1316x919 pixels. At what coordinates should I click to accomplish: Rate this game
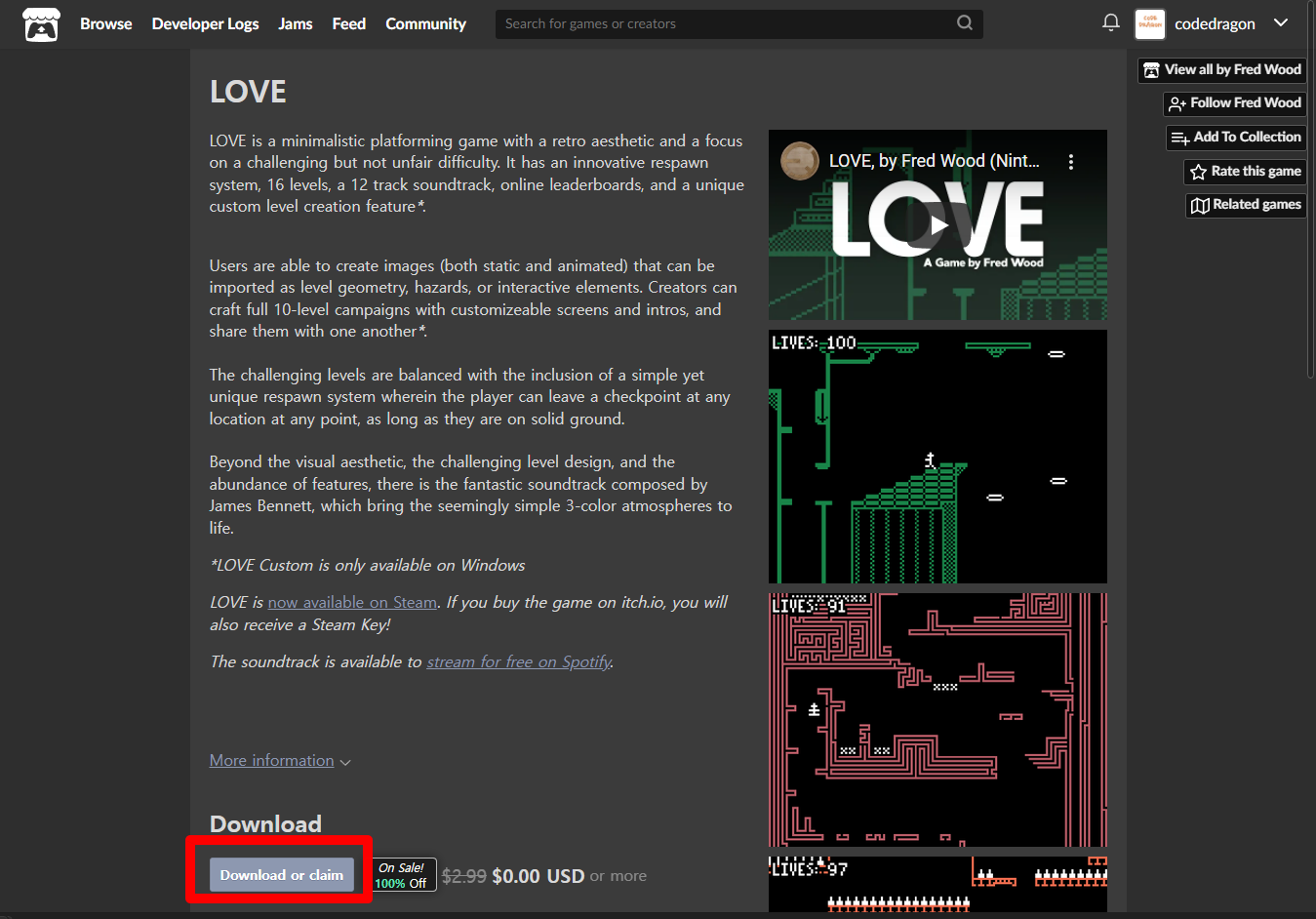1245,172
